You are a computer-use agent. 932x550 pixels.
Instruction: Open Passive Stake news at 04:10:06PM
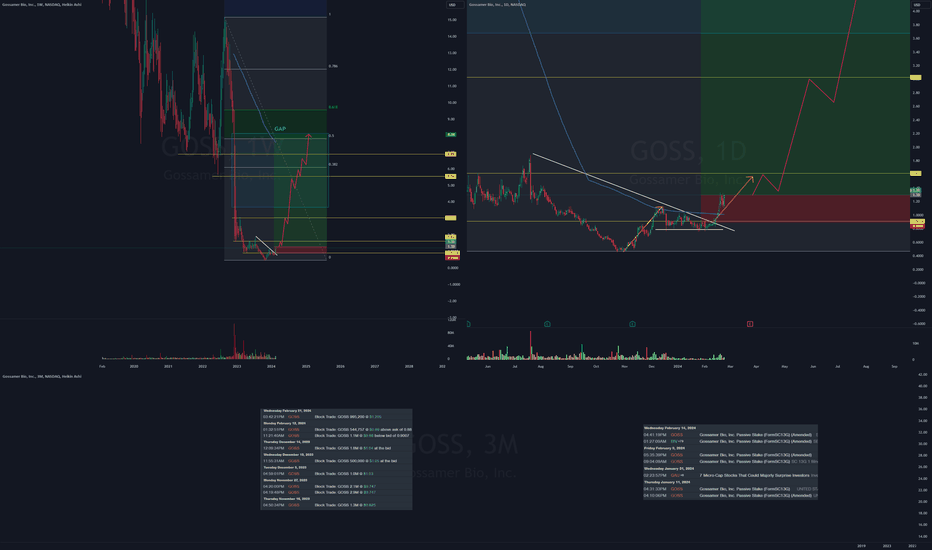click(731, 495)
